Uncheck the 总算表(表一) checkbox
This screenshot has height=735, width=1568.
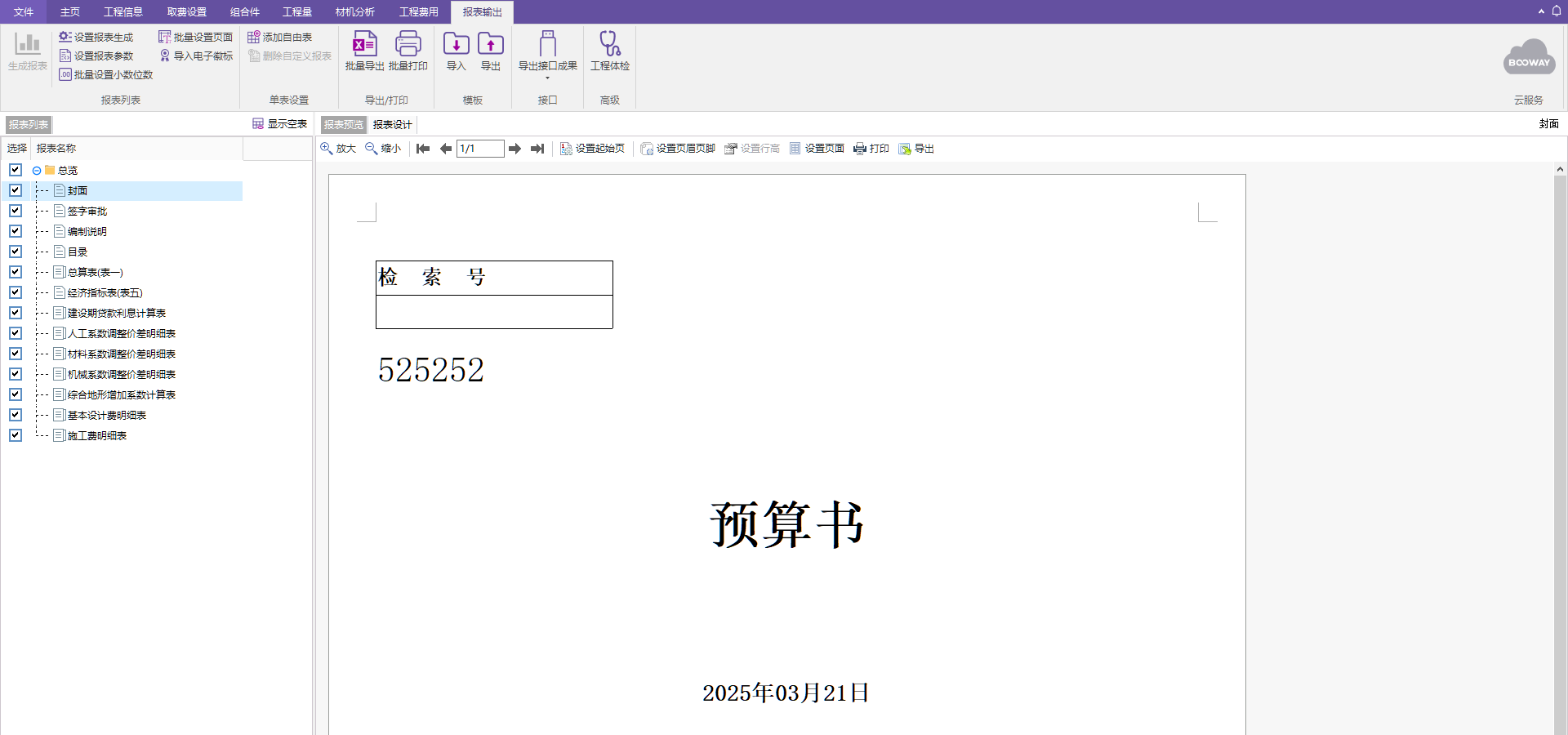(x=16, y=272)
